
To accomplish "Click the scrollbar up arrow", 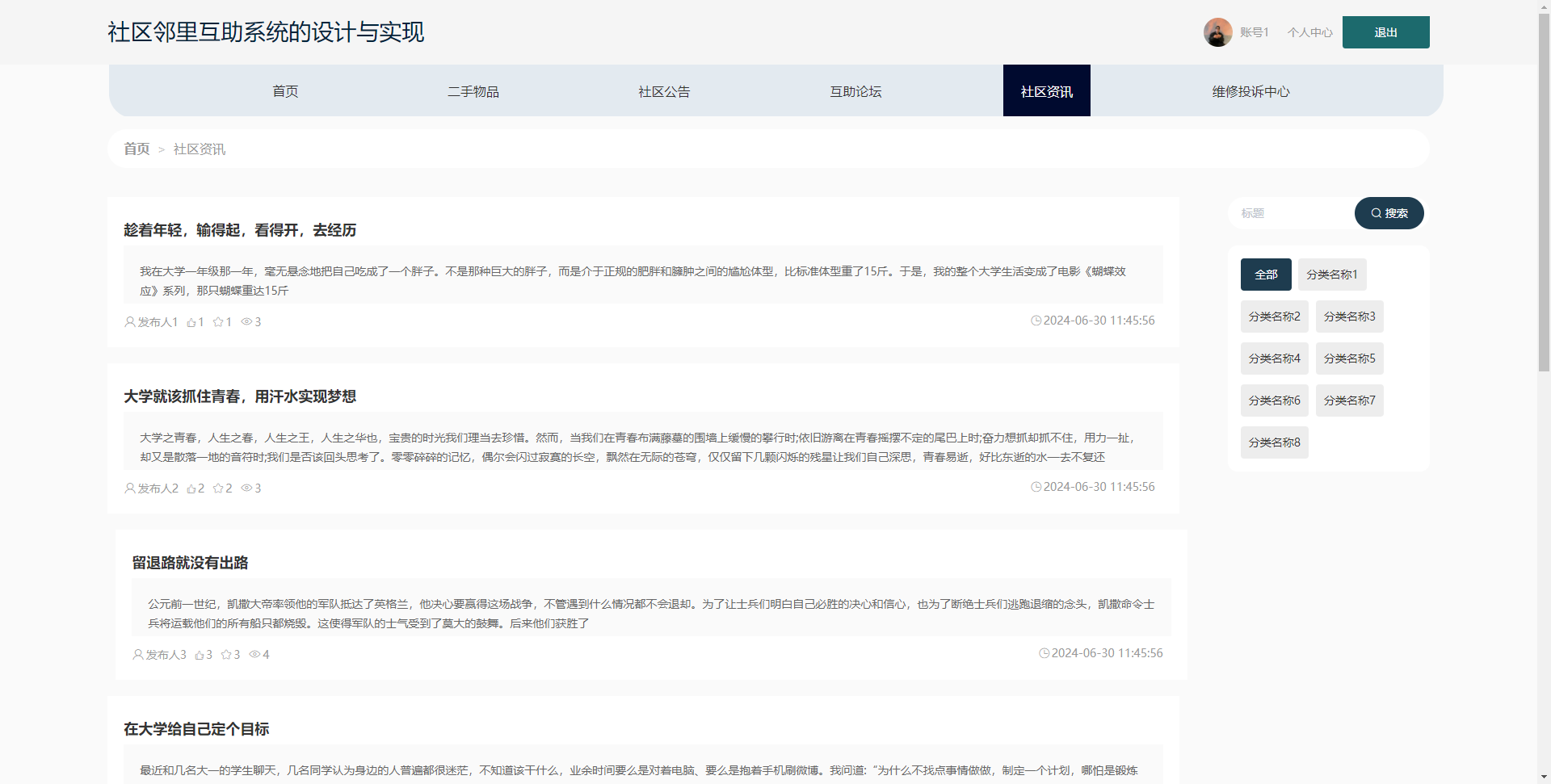I will click(x=1544, y=6).
